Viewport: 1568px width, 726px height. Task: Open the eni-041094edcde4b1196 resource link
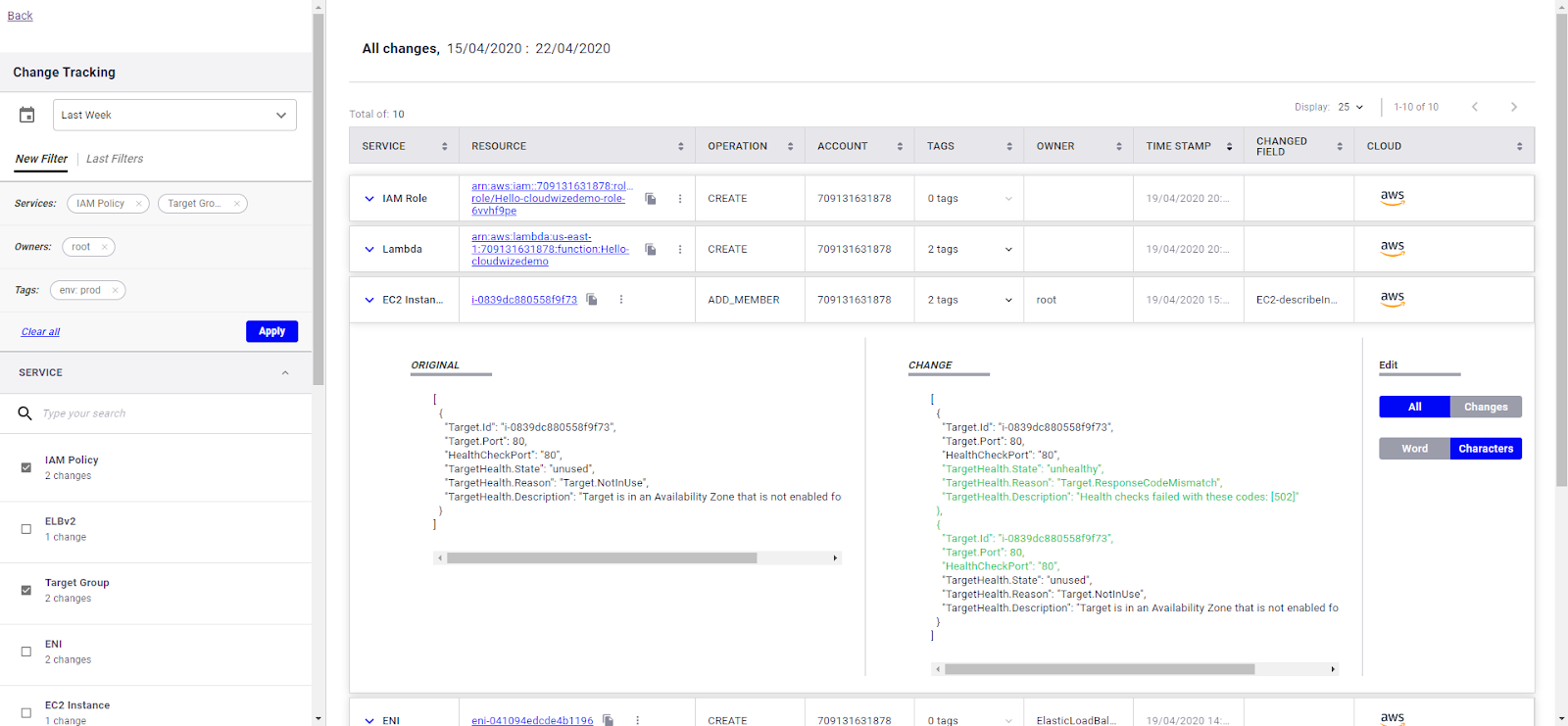click(532, 721)
